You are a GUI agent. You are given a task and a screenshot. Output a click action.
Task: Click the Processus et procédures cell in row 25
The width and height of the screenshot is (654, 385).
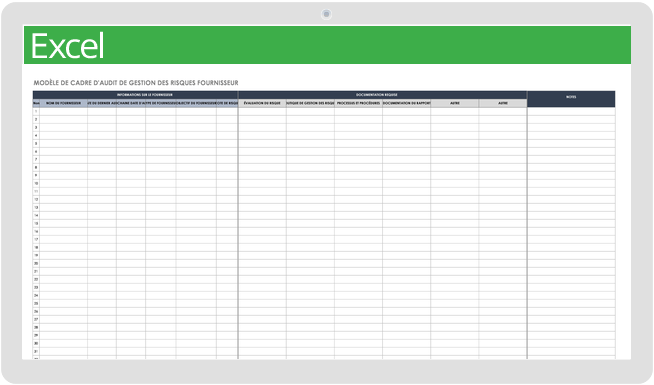pos(358,304)
